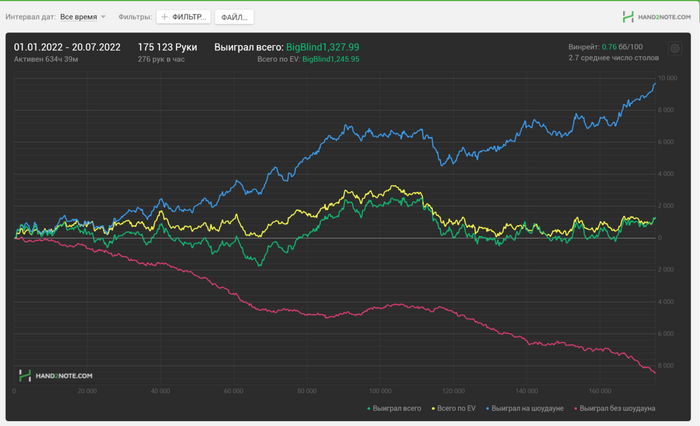Click the '+ ФИЛЬТР...' add filter button

183,17
